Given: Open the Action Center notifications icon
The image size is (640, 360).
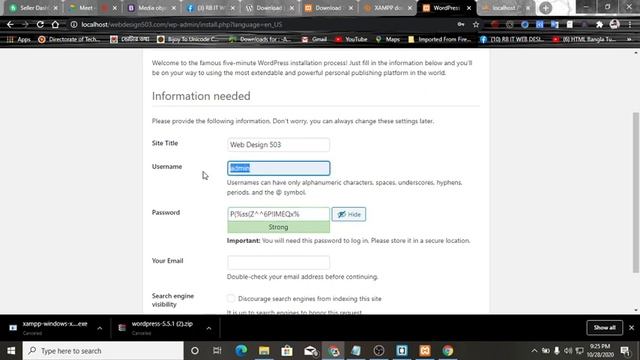Looking at the screenshot, I should point(625,351).
